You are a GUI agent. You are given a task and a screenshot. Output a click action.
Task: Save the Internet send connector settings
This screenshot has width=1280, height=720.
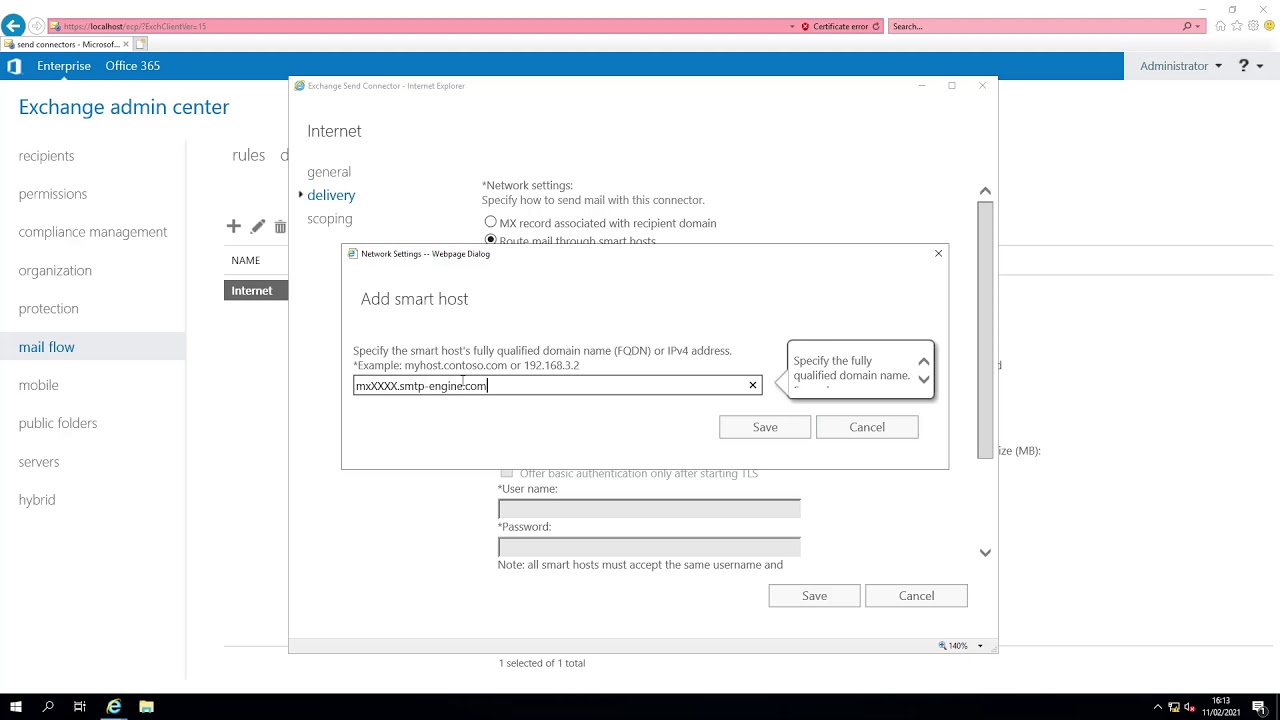coord(814,596)
